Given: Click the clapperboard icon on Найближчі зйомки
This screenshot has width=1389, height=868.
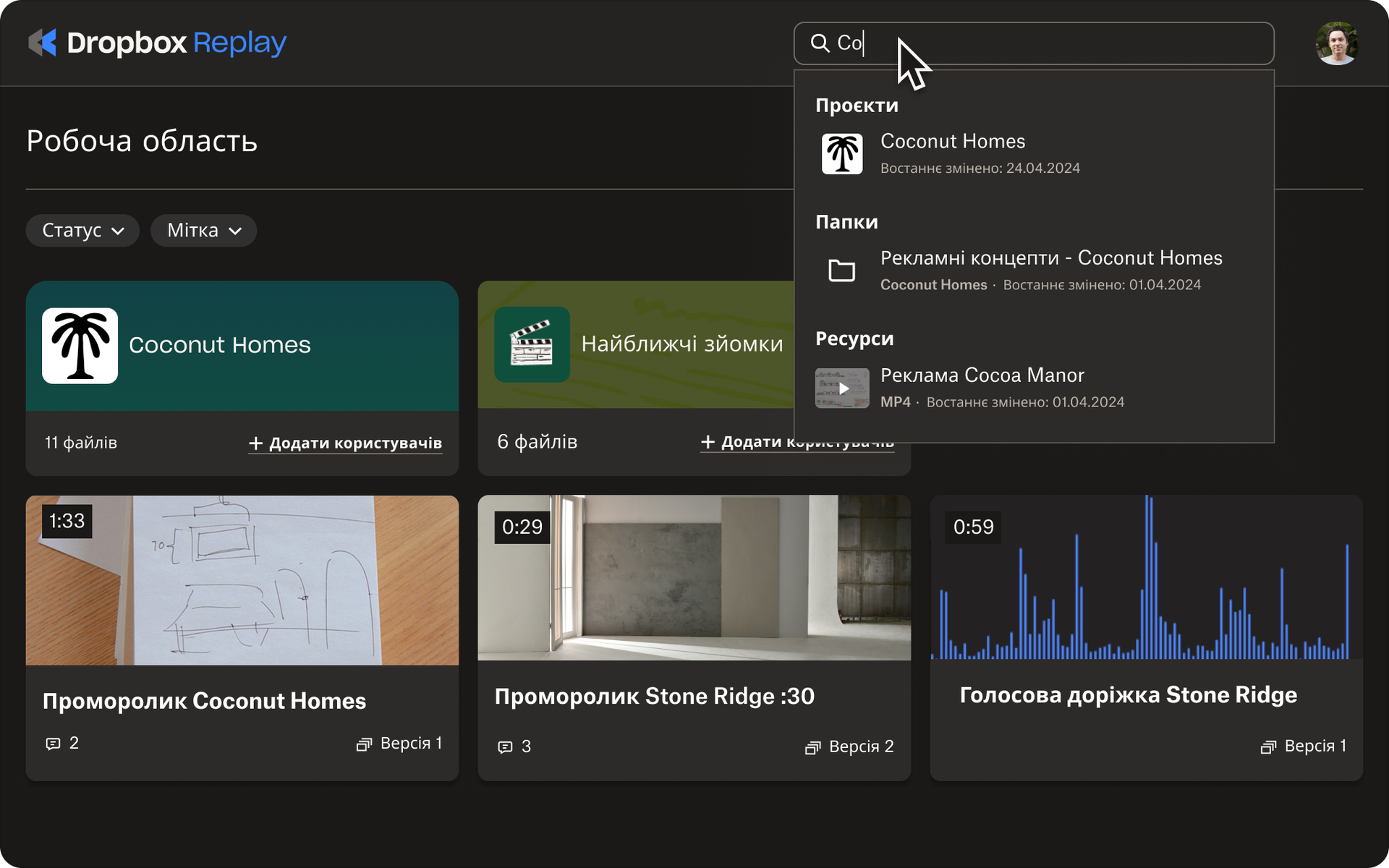Looking at the screenshot, I should pyautogui.click(x=532, y=345).
